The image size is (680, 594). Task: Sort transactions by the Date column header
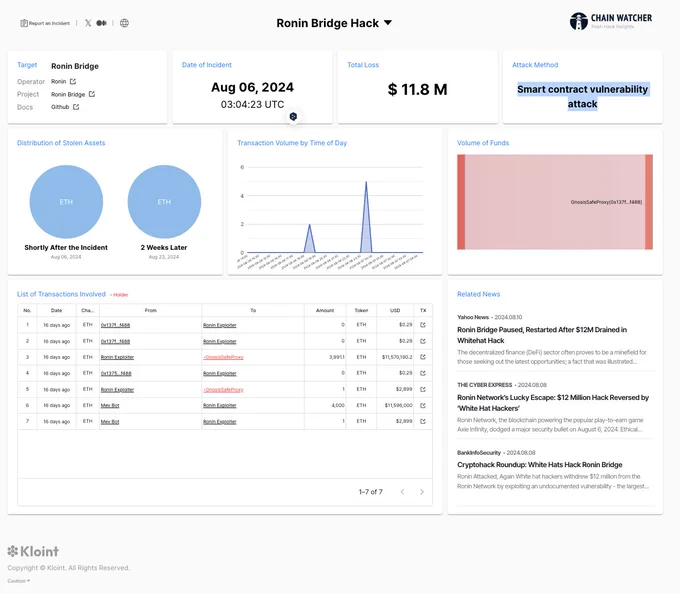[56, 310]
